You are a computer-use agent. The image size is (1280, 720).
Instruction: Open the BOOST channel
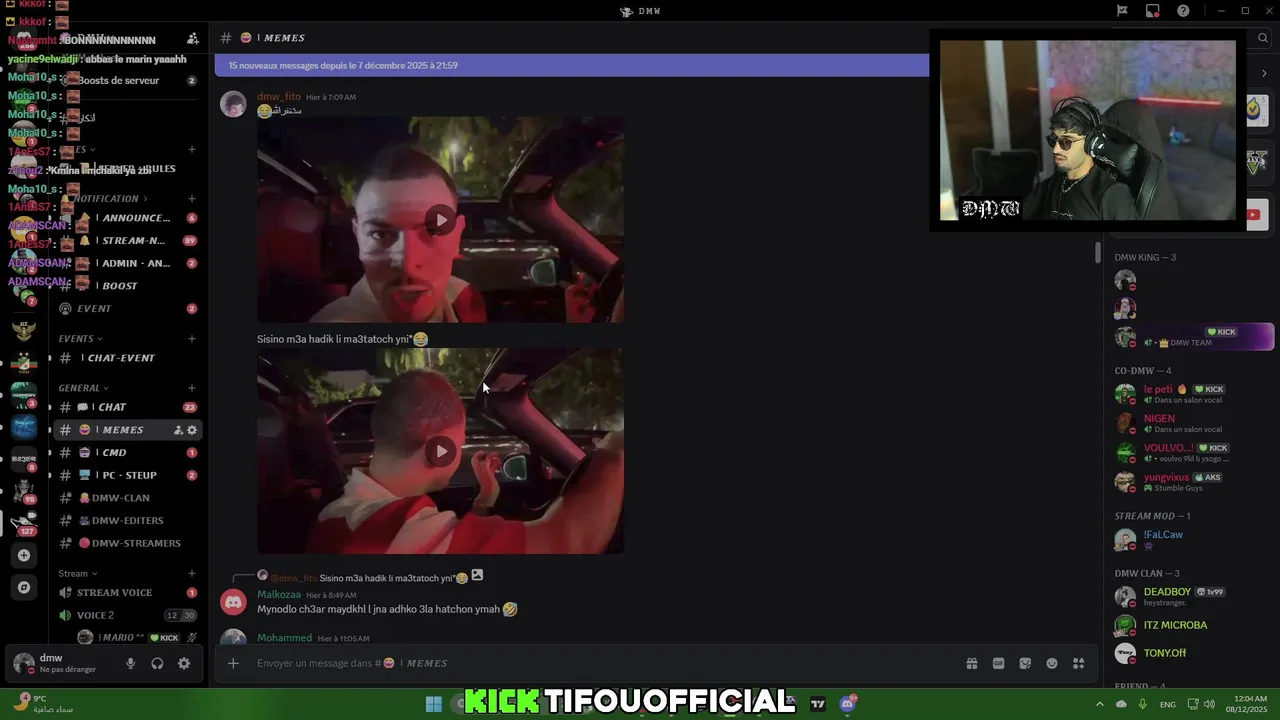click(x=128, y=286)
